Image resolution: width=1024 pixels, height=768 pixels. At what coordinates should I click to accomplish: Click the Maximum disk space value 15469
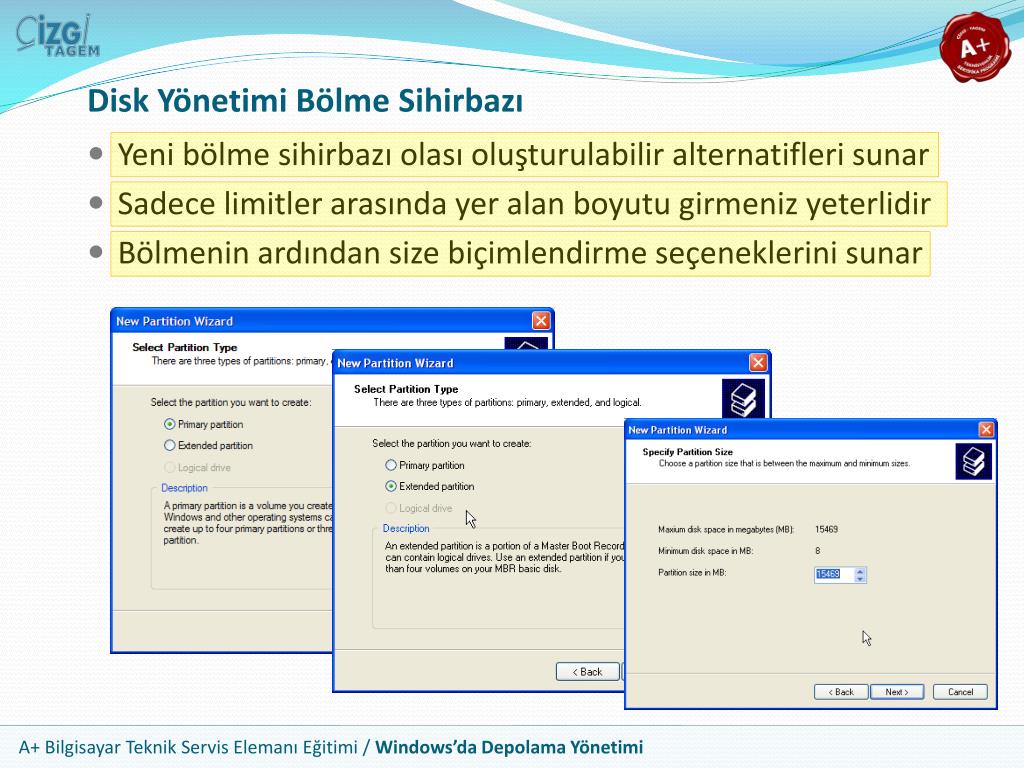826,530
